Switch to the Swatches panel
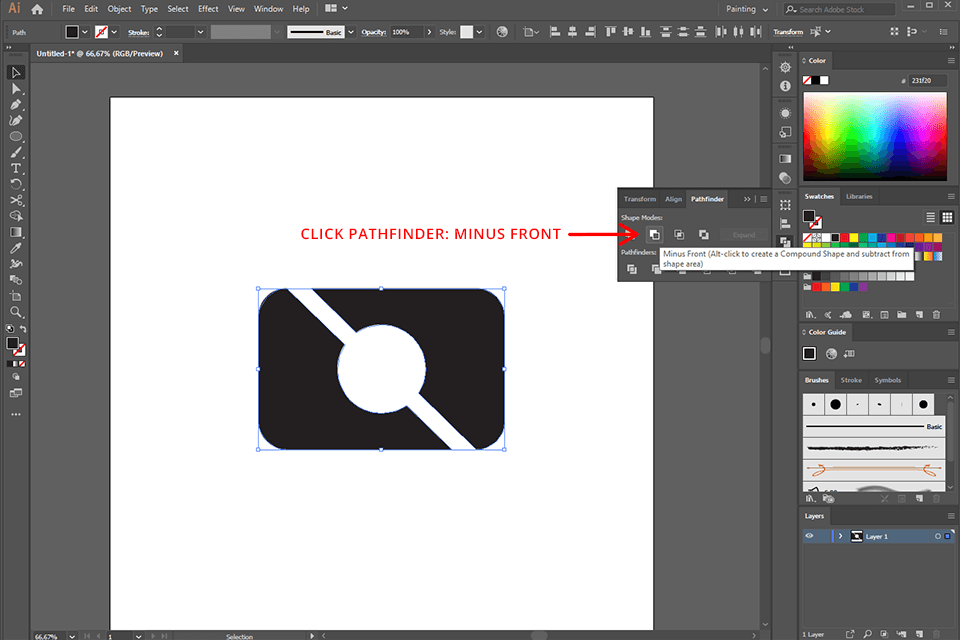 pos(820,196)
